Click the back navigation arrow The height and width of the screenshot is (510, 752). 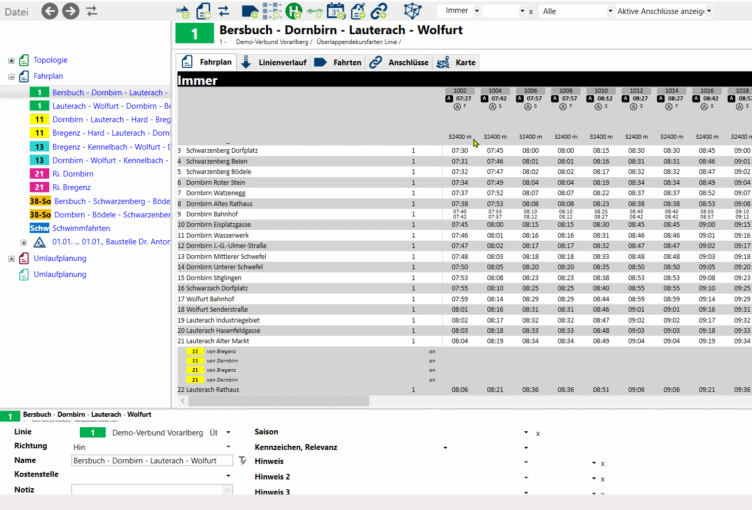click(47, 11)
